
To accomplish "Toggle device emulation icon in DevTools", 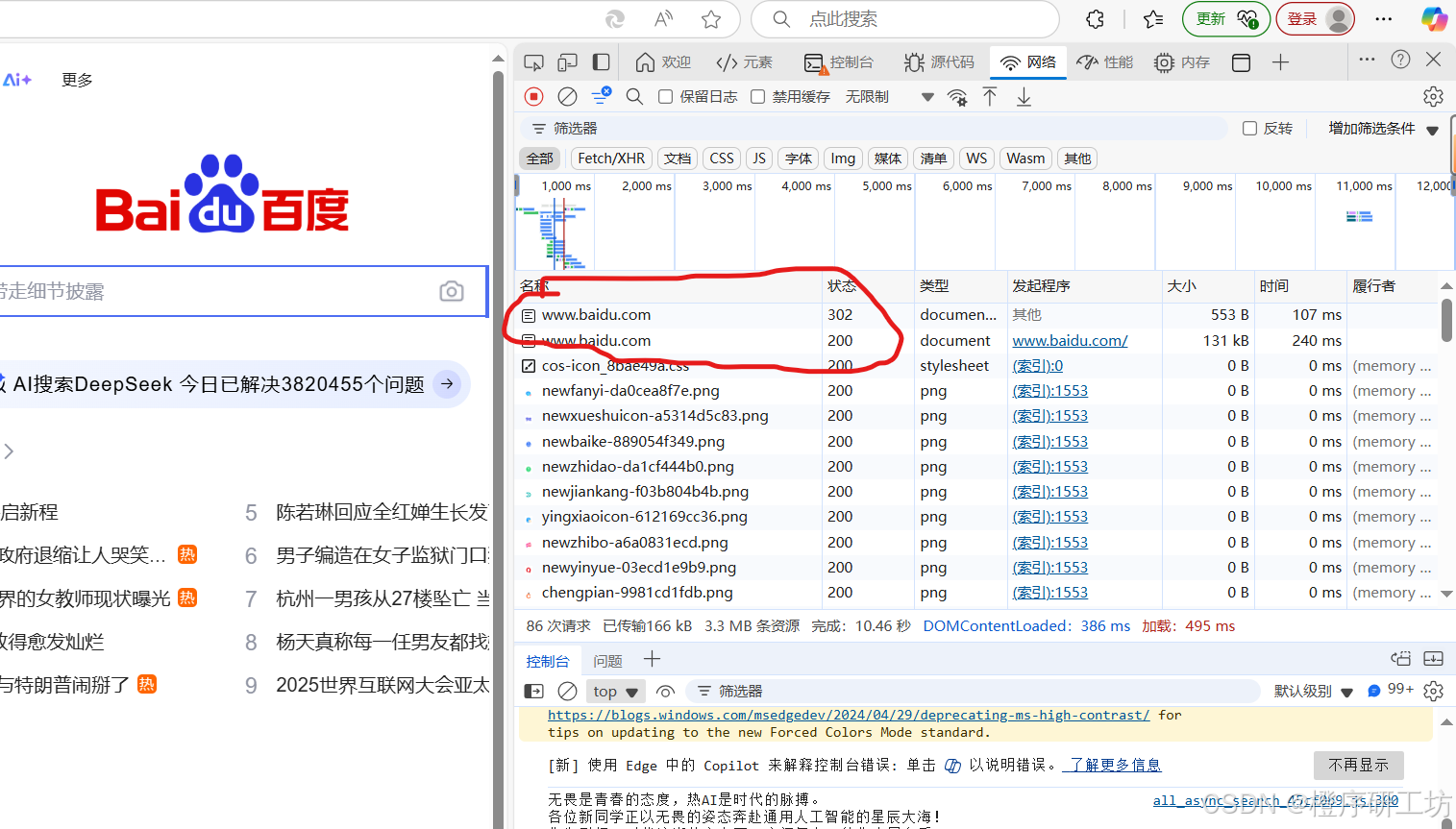I will (x=567, y=62).
